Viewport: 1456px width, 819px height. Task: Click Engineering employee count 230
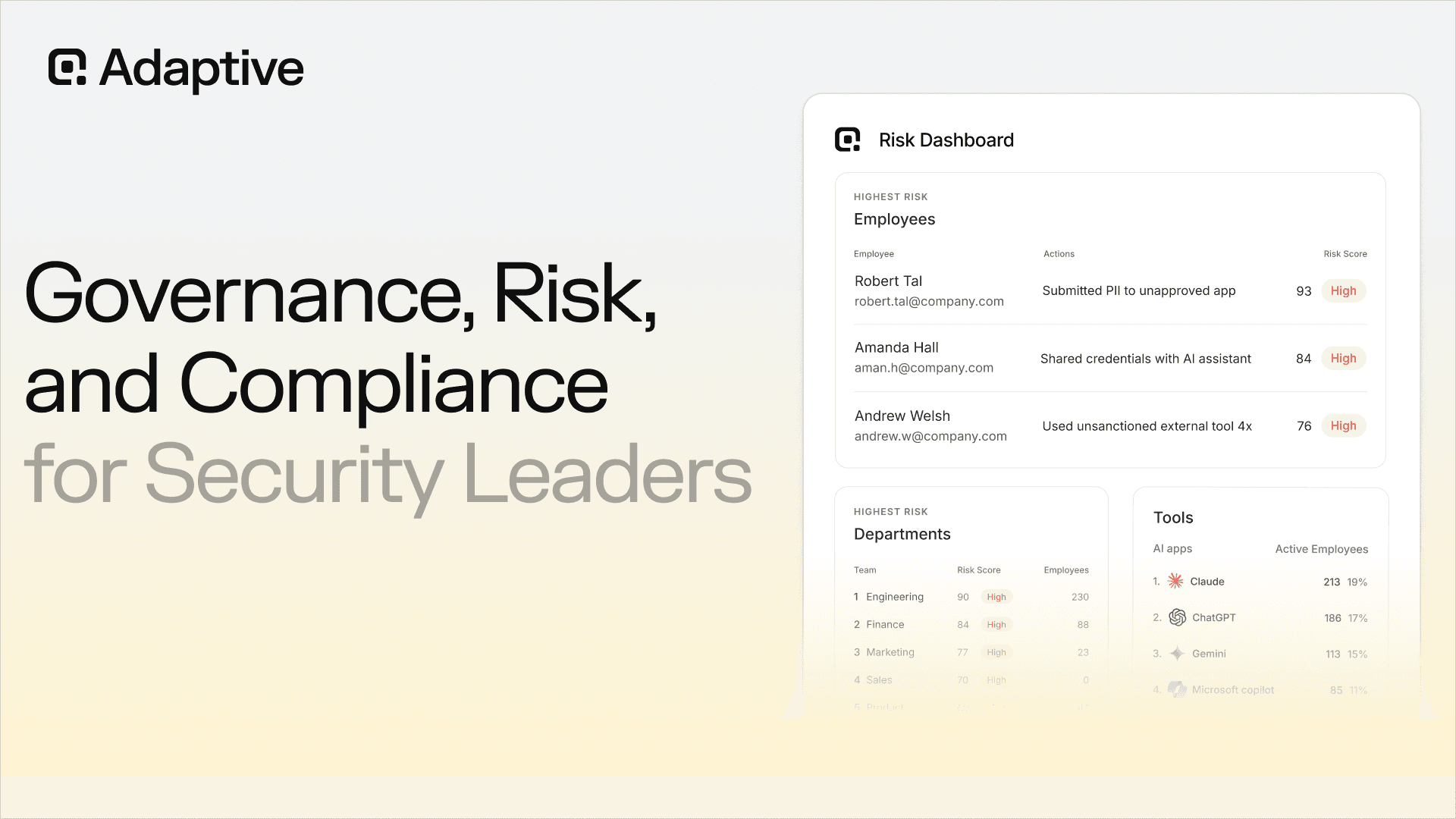(1080, 598)
